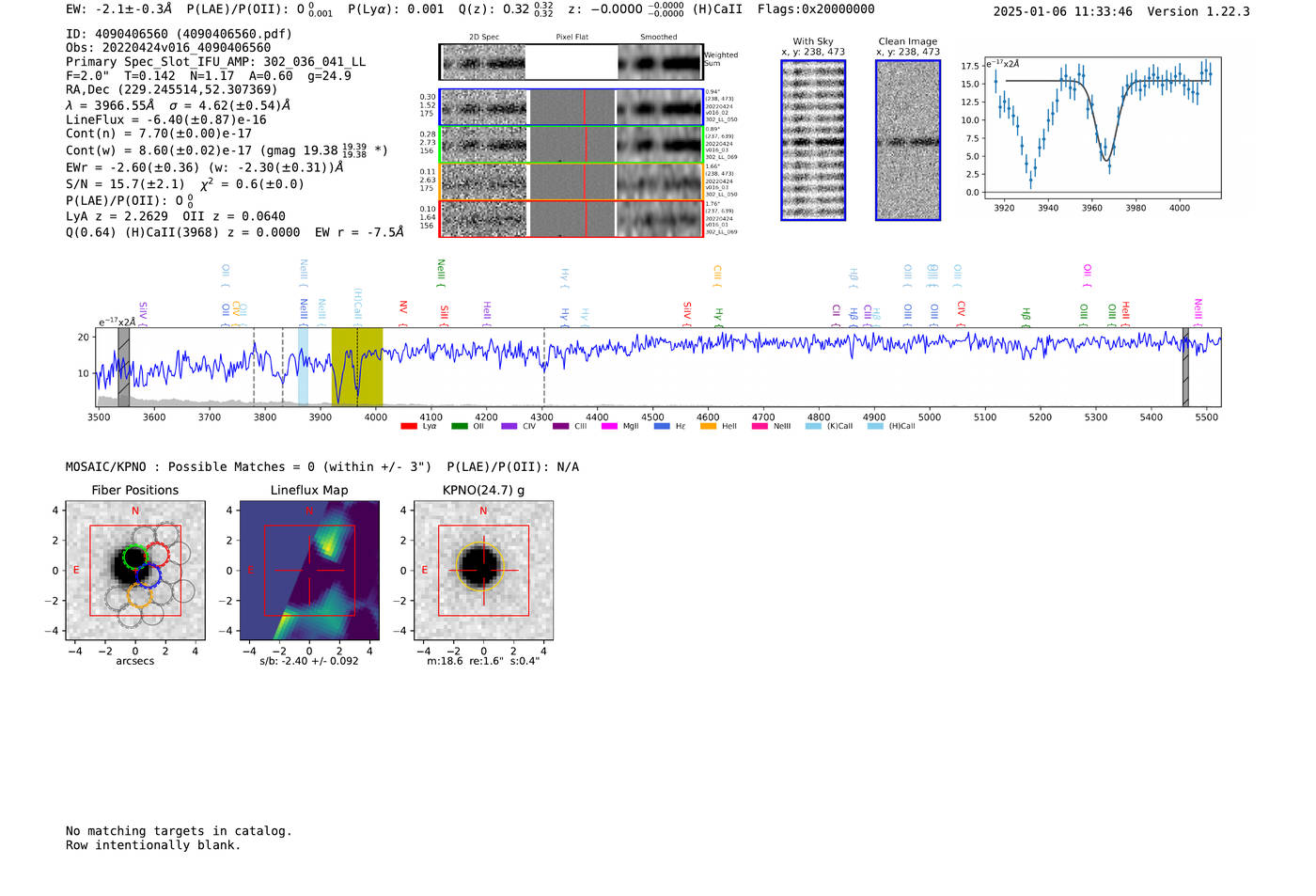Open the Lineflux Map panel
This screenshot has width=1316, height=896.
[x=309, y=571]
